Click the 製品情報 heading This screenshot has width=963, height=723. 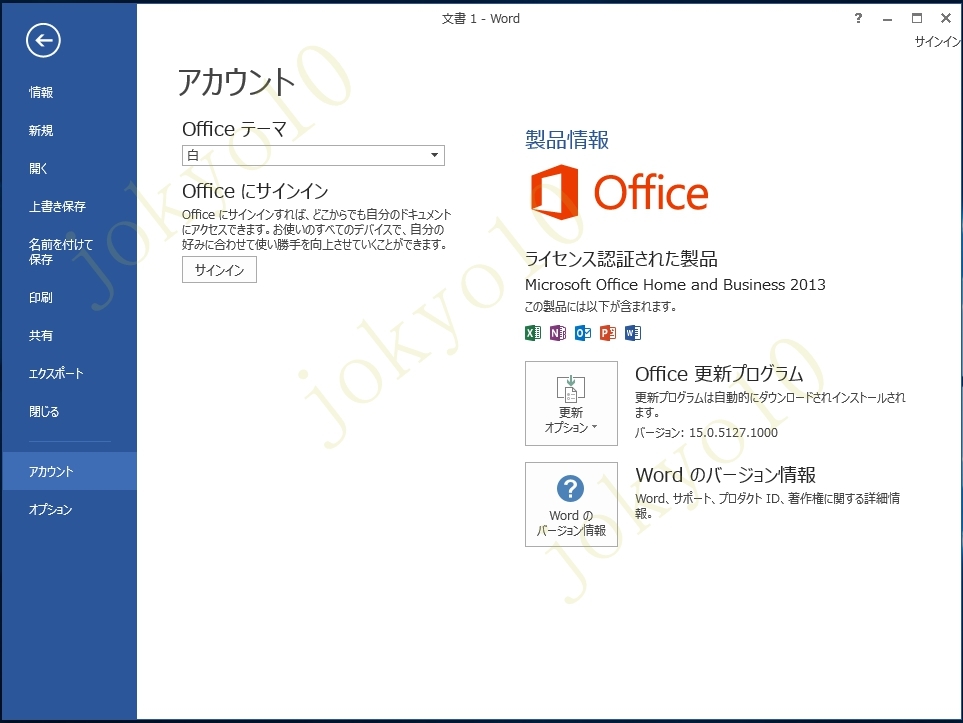pyautogui.click(x=567, y=140)
